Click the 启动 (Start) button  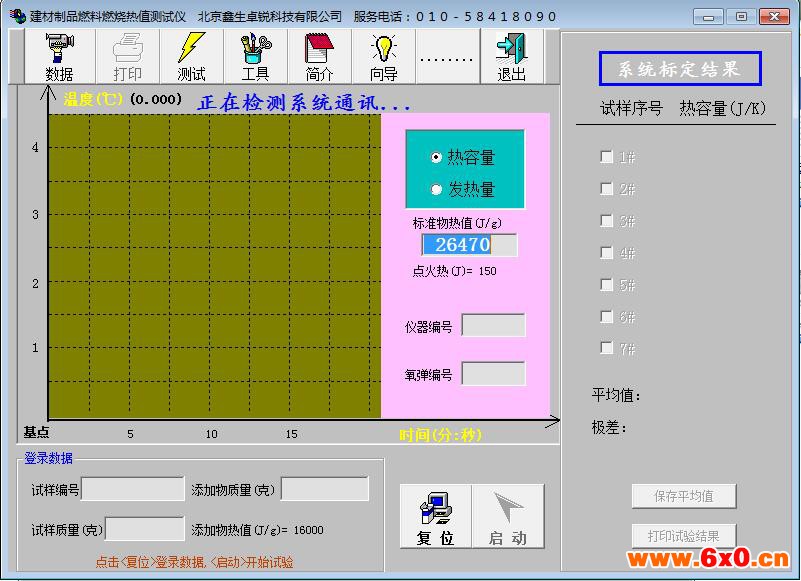click(x=508, y=517)
